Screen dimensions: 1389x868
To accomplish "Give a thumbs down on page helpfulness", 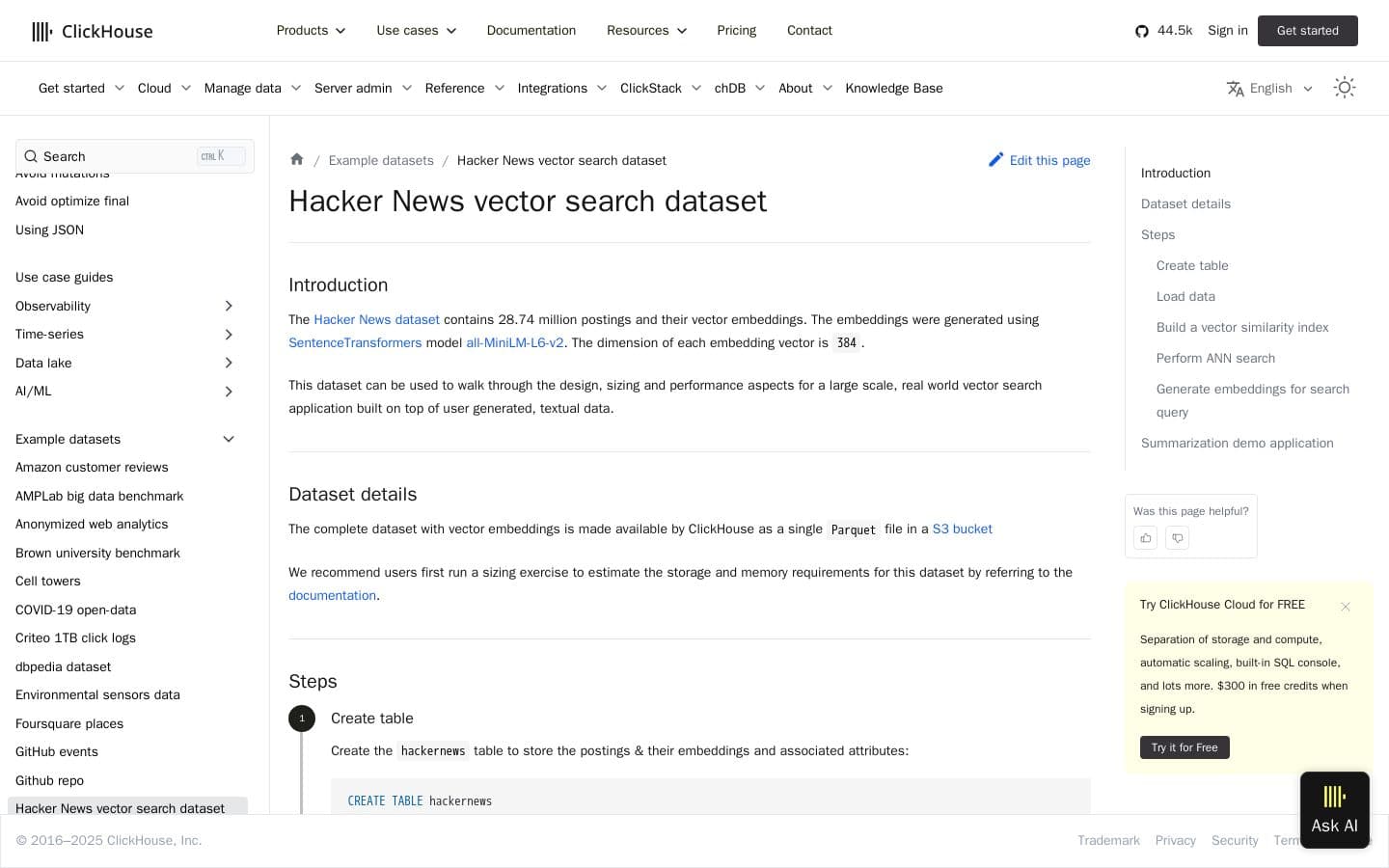I will 1177,538.
